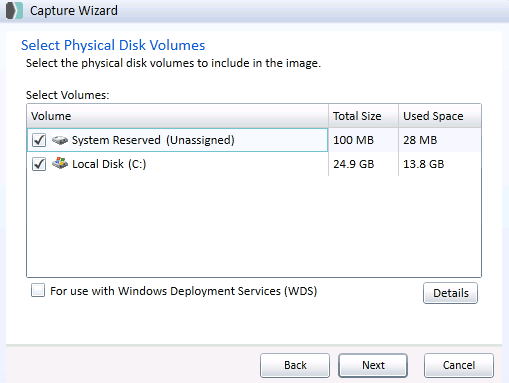The image size is (509, 383).
Task: Cancel the Capture Wizard
Action: (x=459, y=365)
